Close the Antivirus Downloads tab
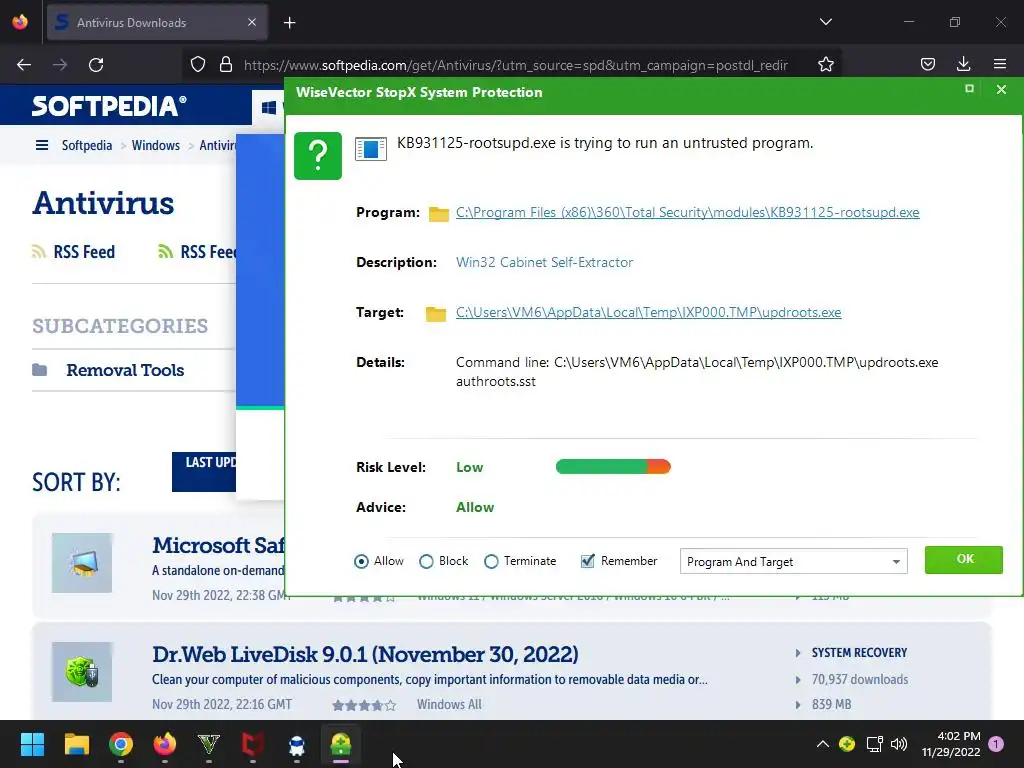The image size is (1024, 768). (x=252, y=22)
